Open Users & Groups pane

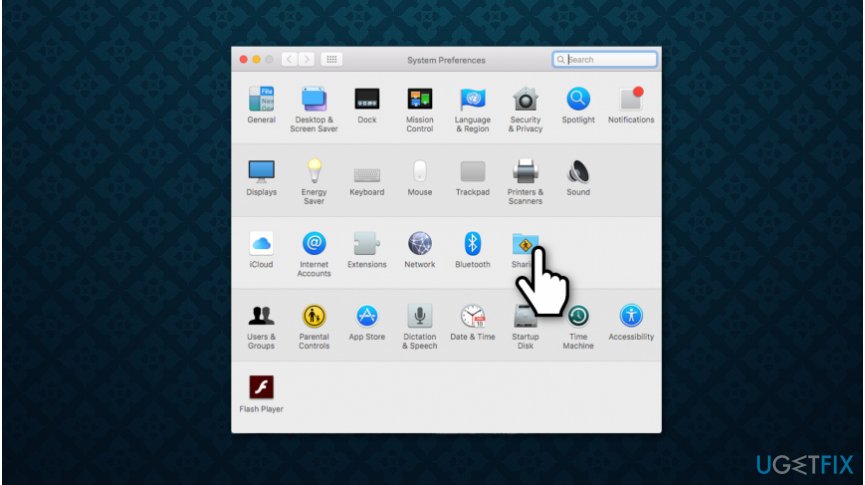coord(261,316)
